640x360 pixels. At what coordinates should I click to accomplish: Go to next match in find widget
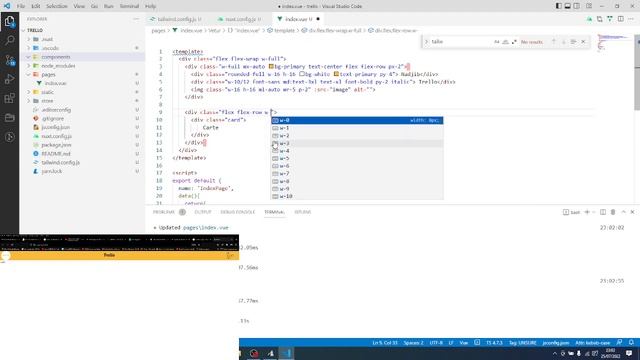pyautogui.click(x=564, y=42)
